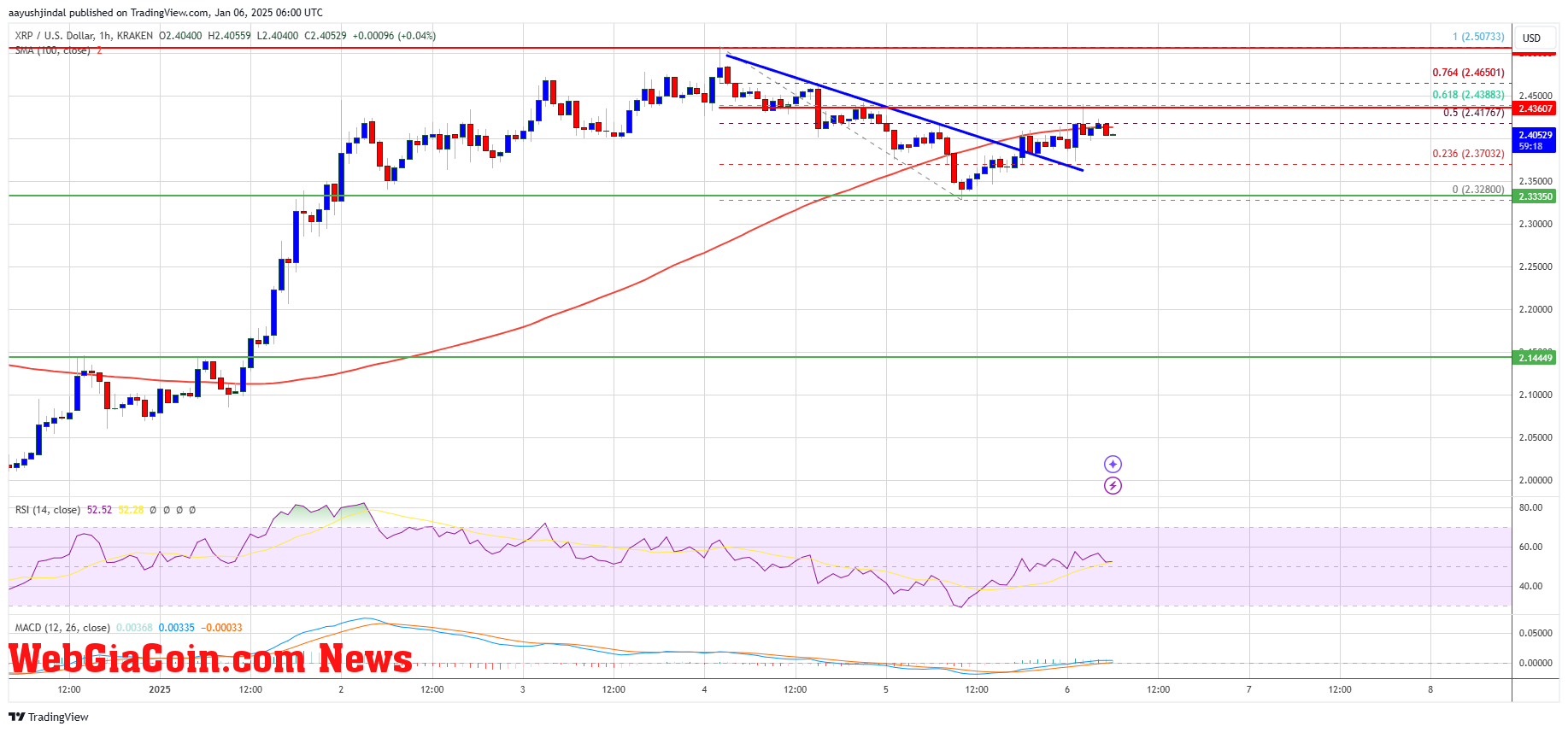Click the 2.20000 price axis label
Image resolution: width=1568 pixels, height=732 pixels.
1536,309
